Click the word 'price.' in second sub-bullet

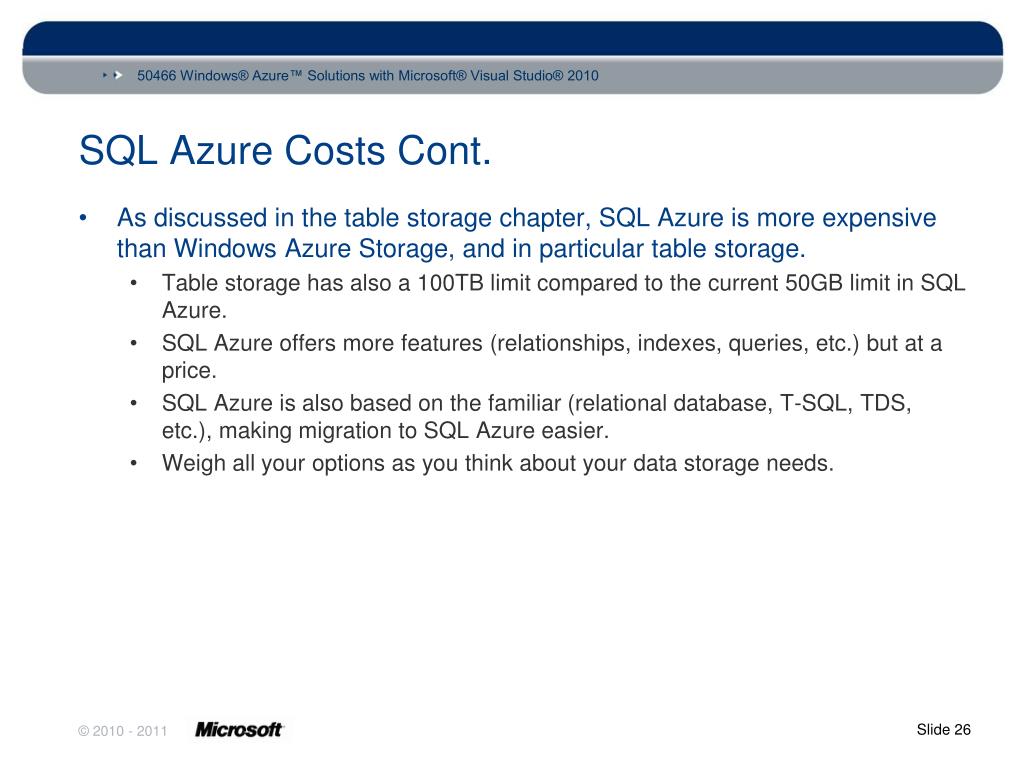(189, 371)
